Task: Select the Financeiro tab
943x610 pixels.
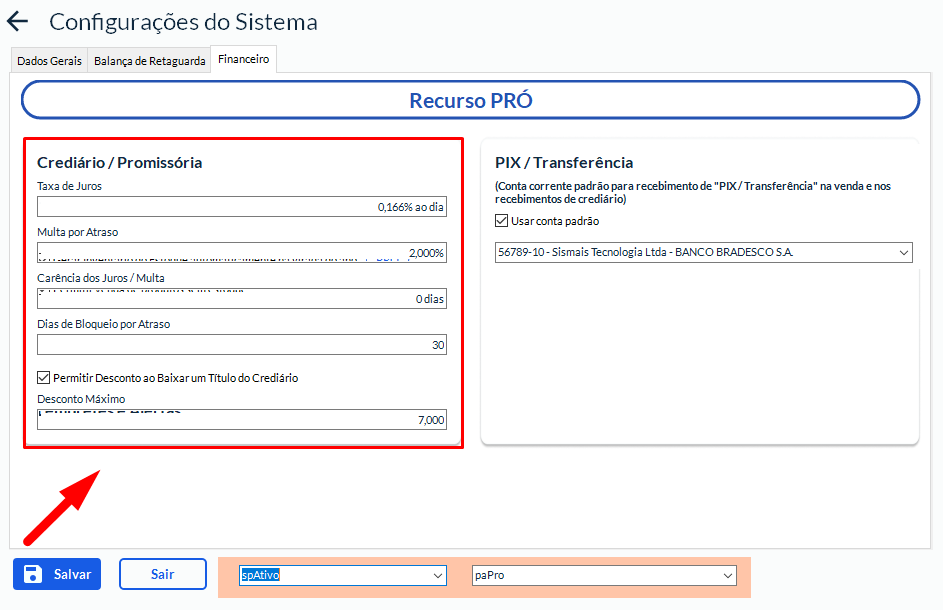Action: point(243,60)
